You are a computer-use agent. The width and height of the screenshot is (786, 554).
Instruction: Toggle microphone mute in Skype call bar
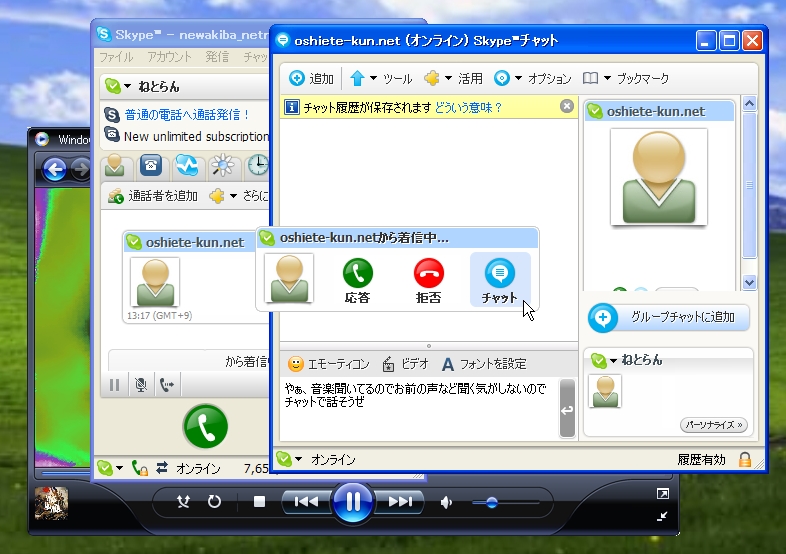click(x=141, y=385)
